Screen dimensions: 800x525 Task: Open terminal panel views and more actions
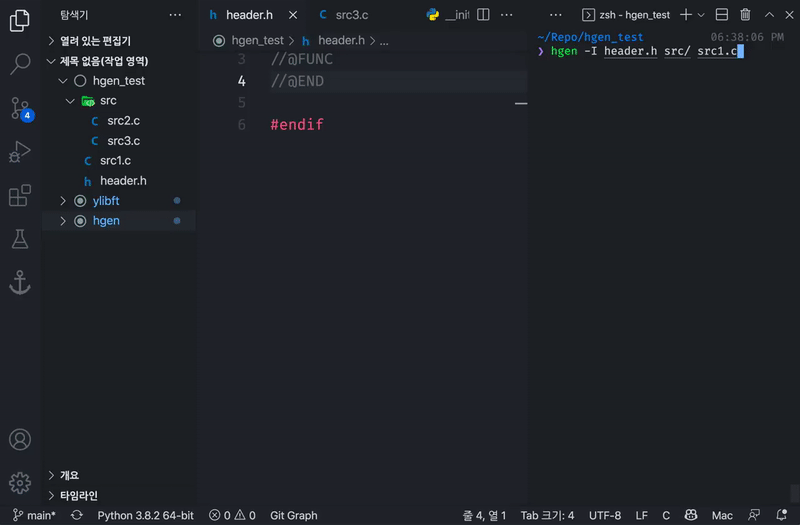click(x=556, y=15)
